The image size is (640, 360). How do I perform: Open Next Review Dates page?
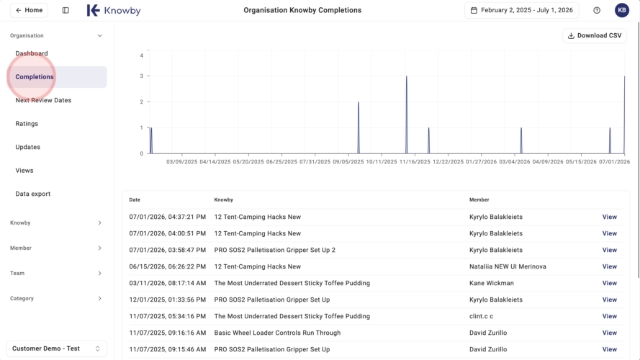(43, 100)
